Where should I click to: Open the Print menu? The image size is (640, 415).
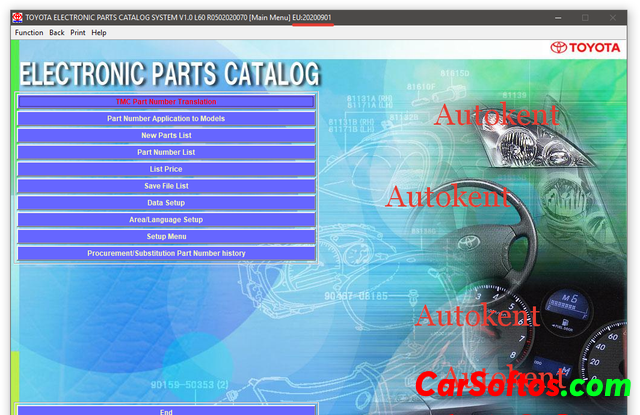pyautogui.click(x=77, y=33)
